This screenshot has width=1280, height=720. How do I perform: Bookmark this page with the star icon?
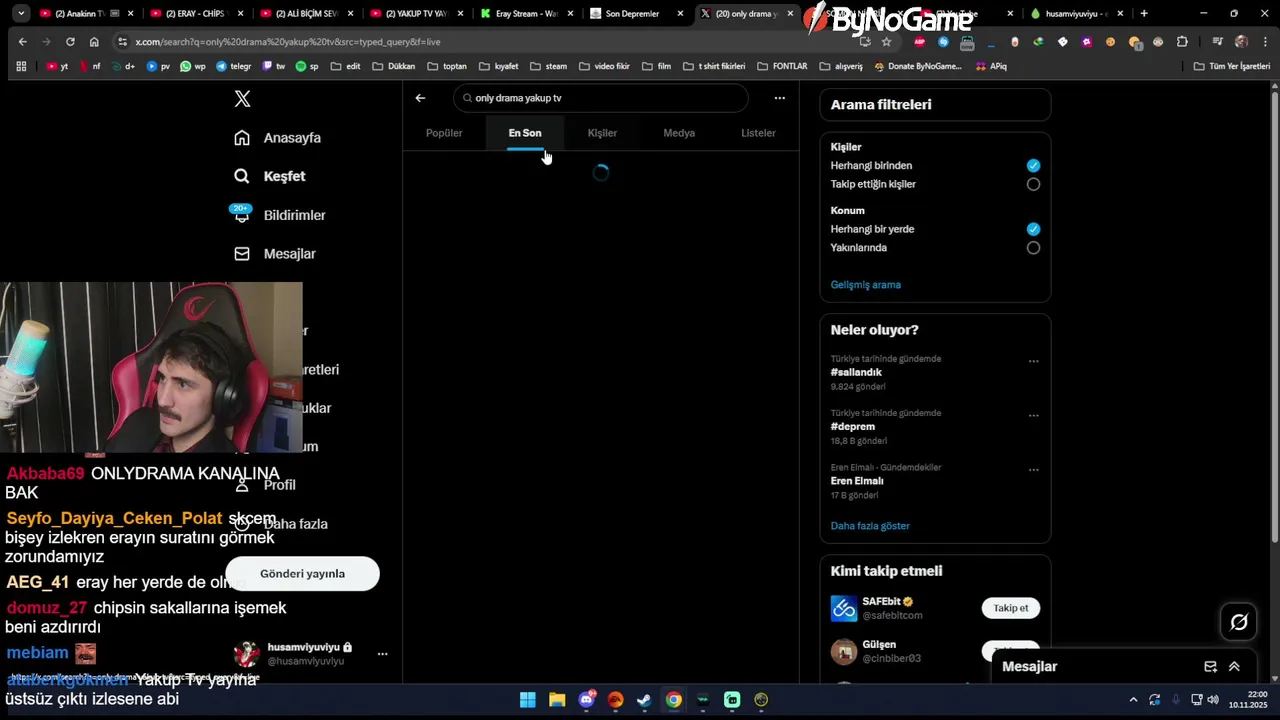pos(886,42)
